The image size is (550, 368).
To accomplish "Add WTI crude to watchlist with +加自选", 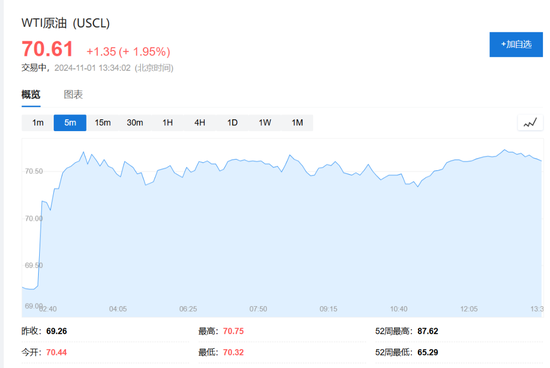I will pos(516,45).
